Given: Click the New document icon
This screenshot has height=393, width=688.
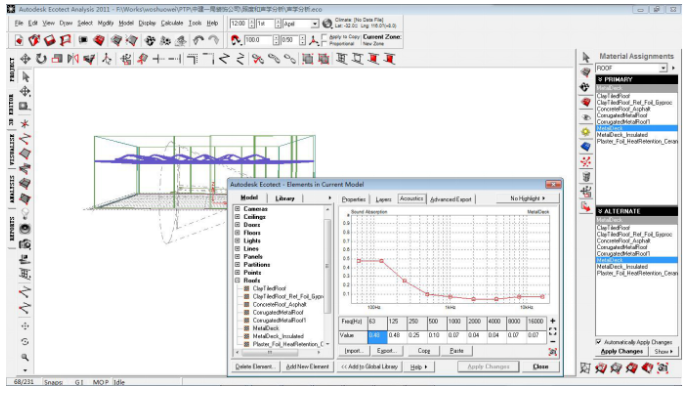Looking at the screenshot, I should [18, 40].
